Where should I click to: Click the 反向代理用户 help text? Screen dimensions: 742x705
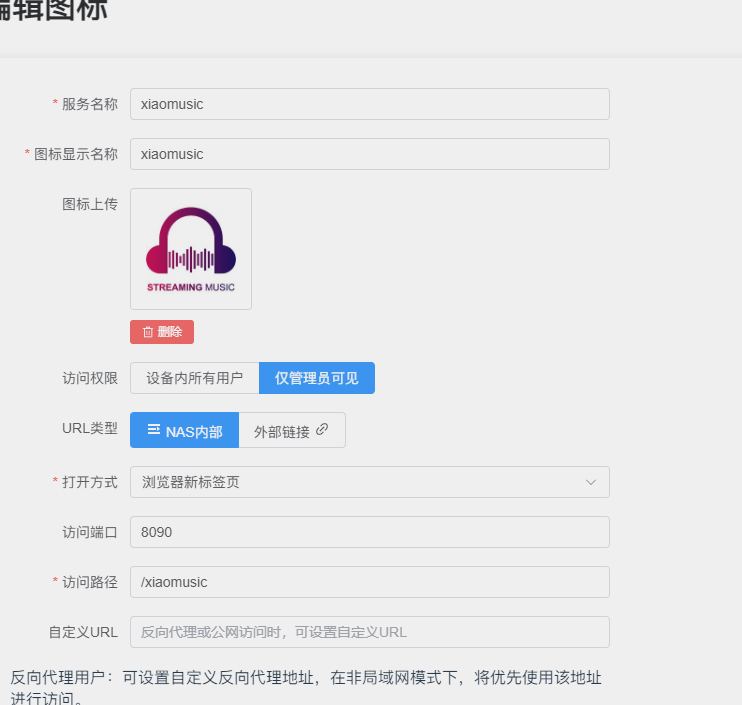(x=306, y=687)
